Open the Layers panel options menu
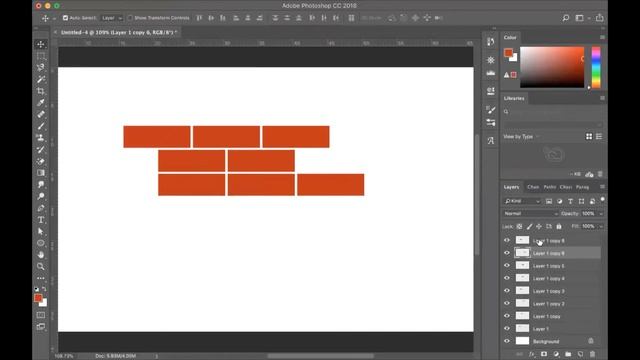 point(602,187)
